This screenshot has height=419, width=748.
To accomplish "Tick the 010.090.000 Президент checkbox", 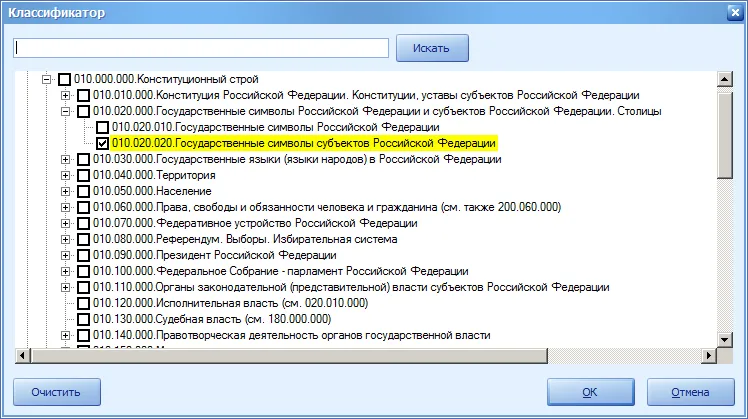I will (x=83, y=255).
